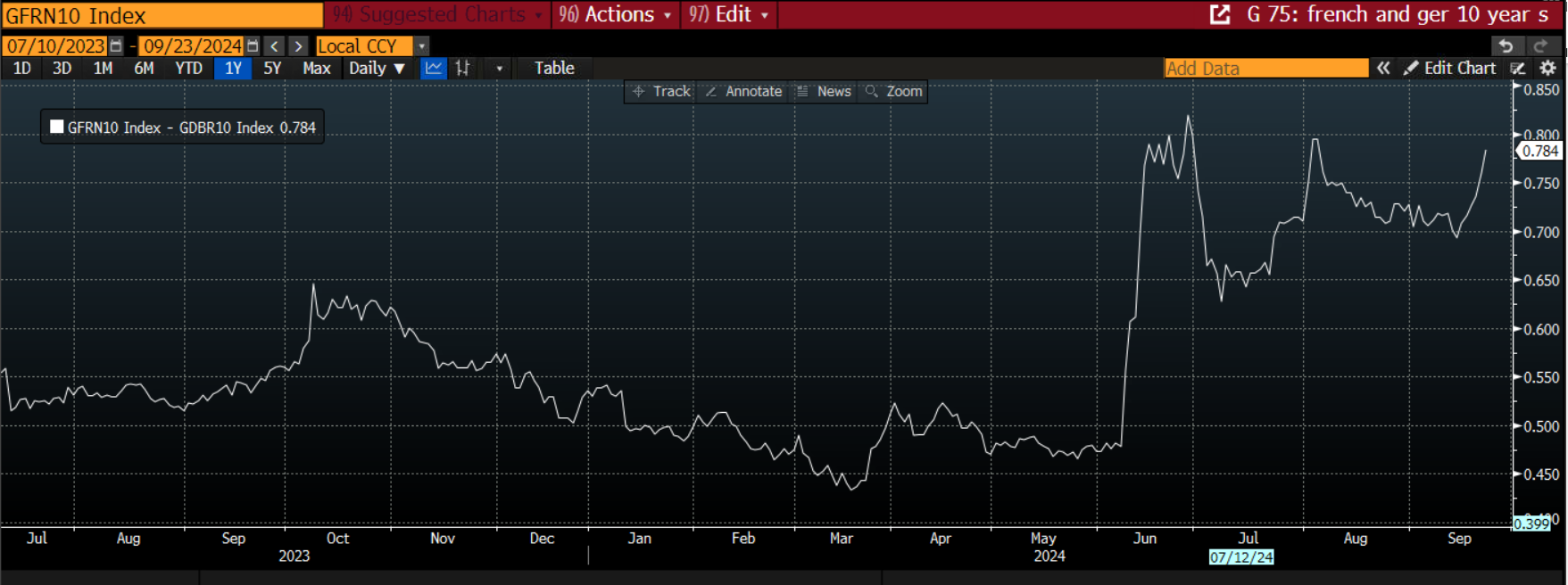Pop out chart with export icon

pyautogui.click(x=1220, y=14)
